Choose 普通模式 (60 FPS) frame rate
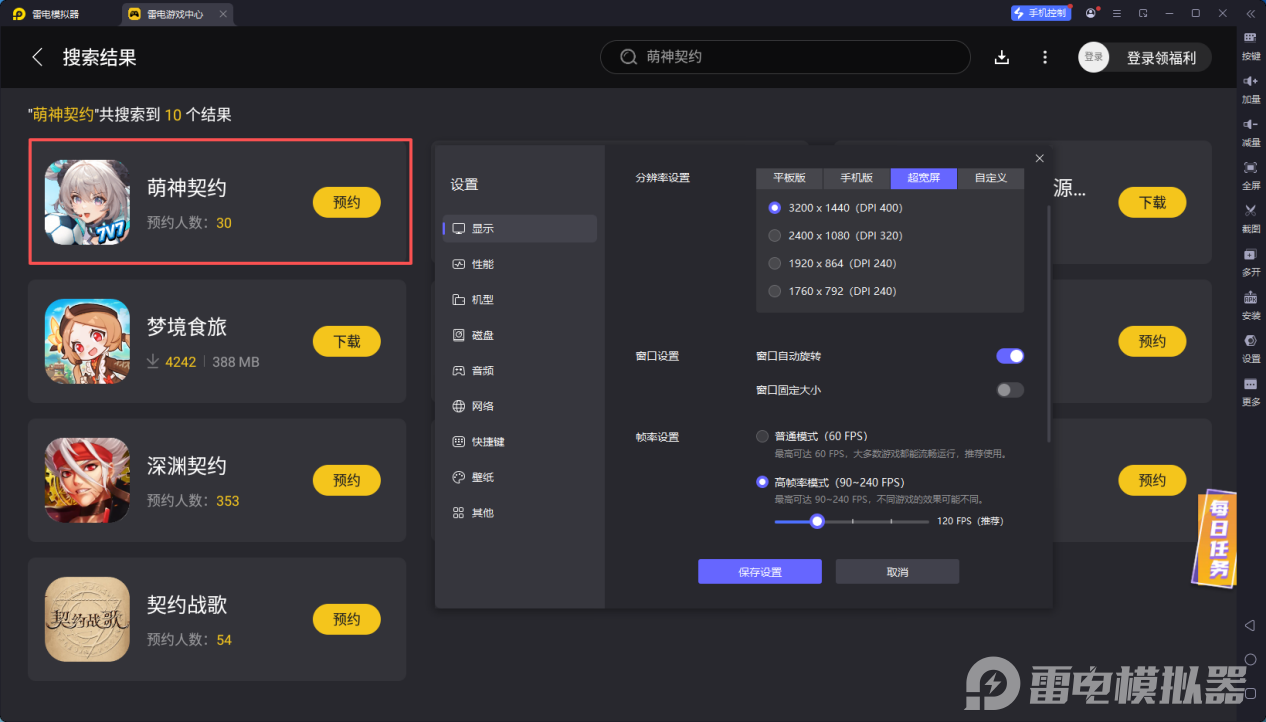 pyautogui.click(x=763, y=437)
